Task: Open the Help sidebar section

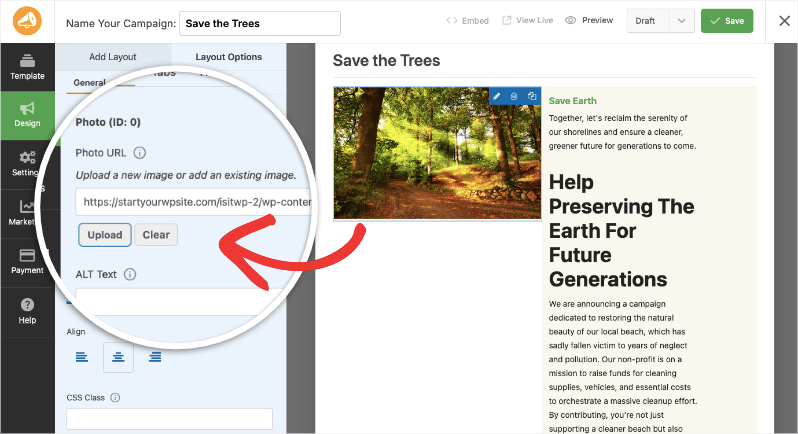Action: 27,311
